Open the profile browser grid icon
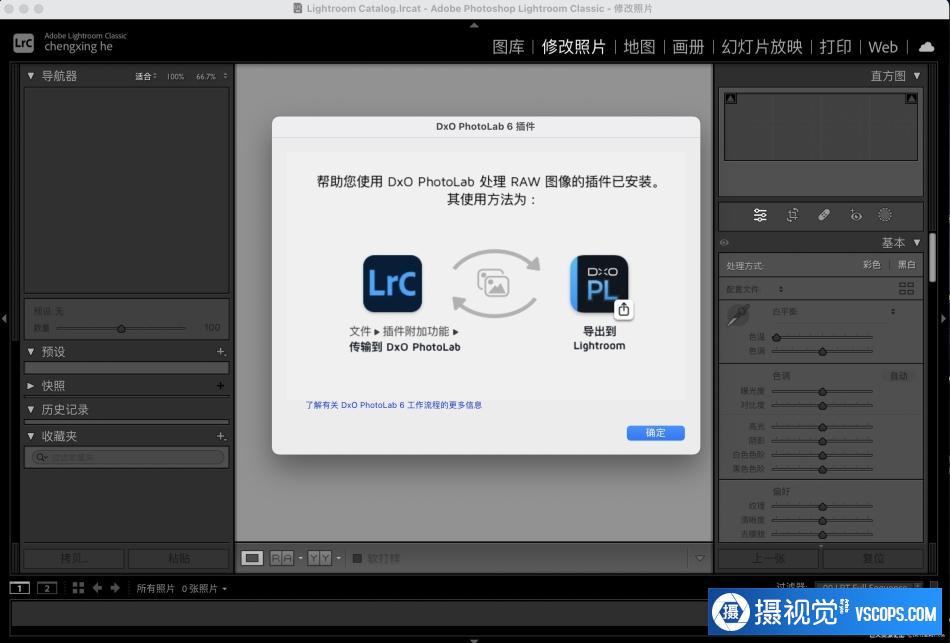Viewport: 950px width, 643px height. pos(906,288)
